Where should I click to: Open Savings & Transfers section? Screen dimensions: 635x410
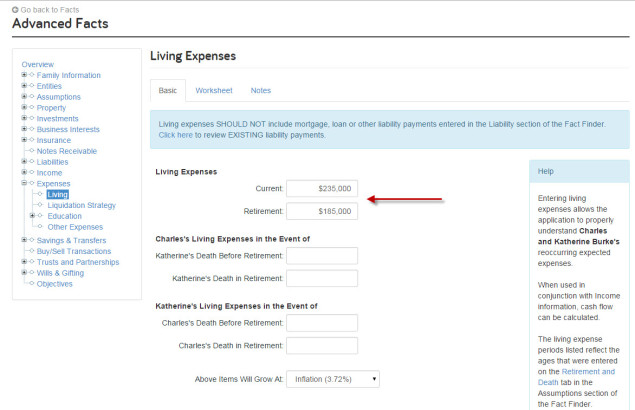(x=71, y=241)
